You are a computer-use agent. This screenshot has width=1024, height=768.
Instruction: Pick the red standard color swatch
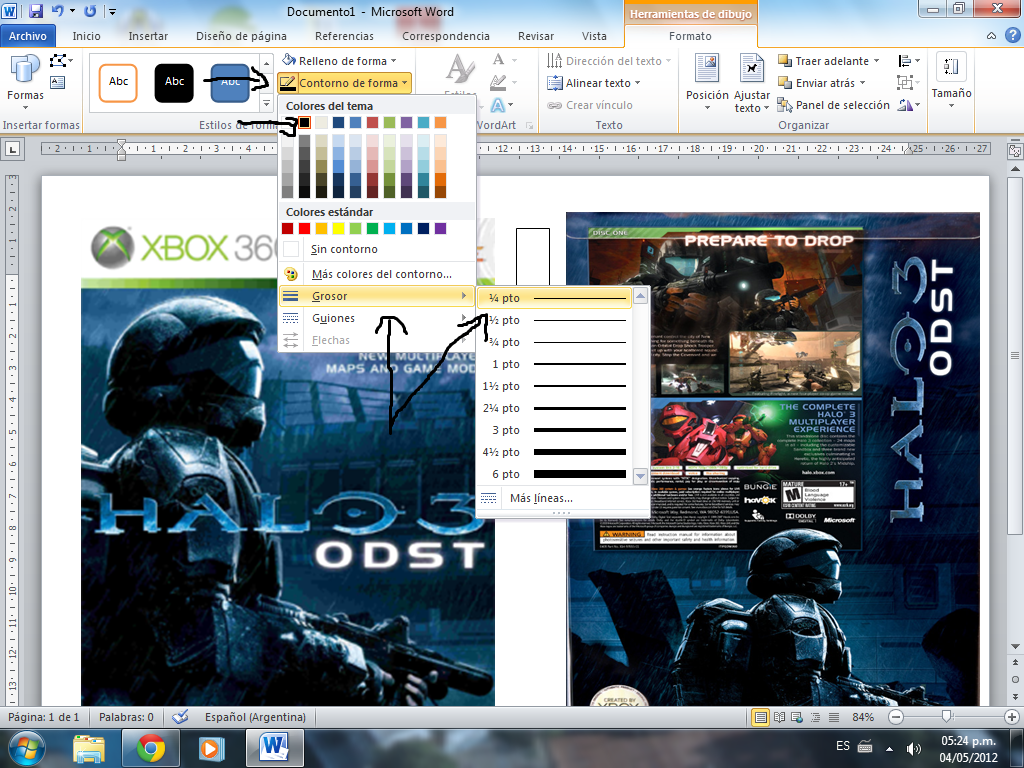304,228
